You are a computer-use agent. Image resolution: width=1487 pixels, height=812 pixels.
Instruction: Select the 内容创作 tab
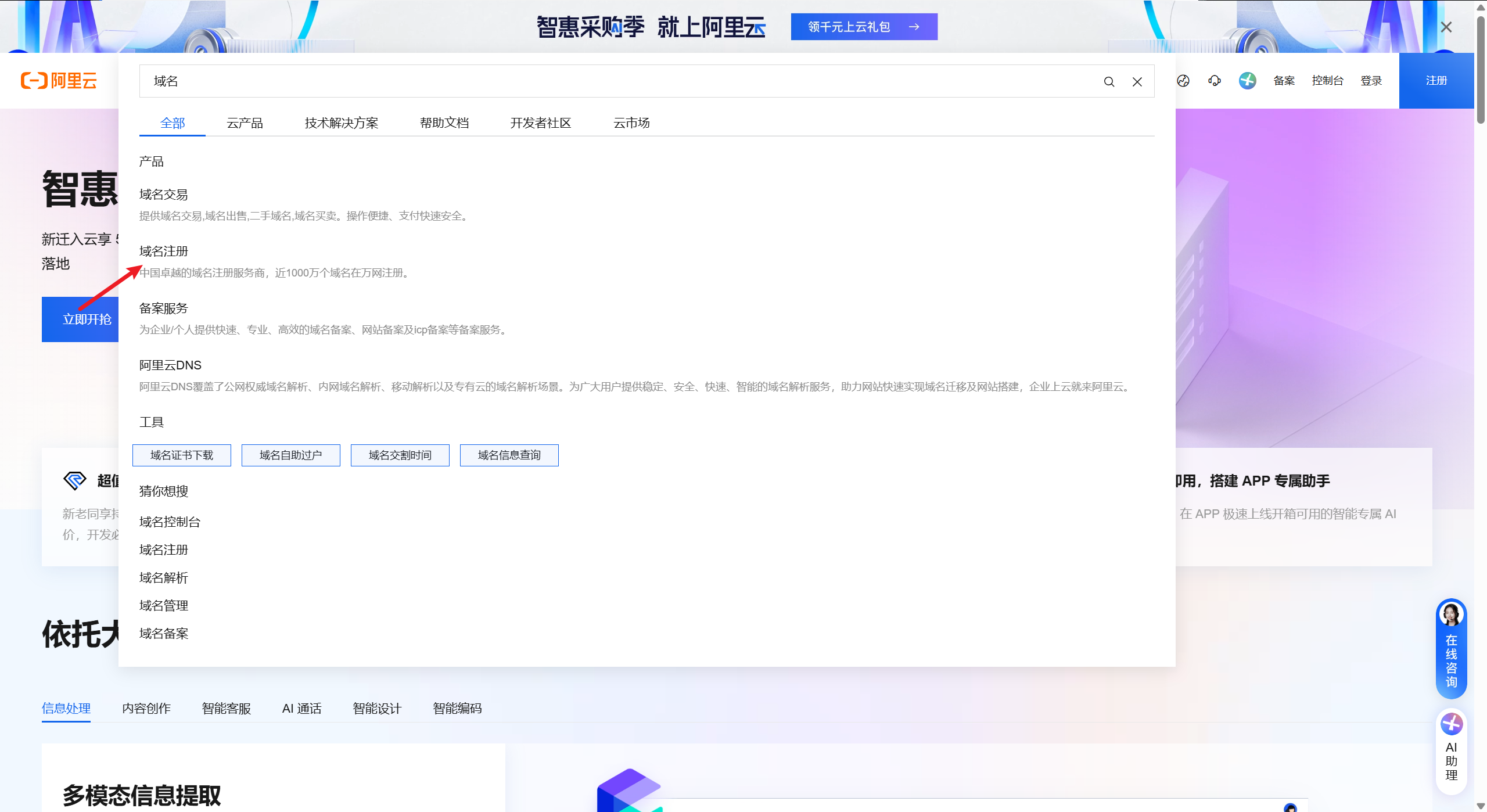[146, 709]
